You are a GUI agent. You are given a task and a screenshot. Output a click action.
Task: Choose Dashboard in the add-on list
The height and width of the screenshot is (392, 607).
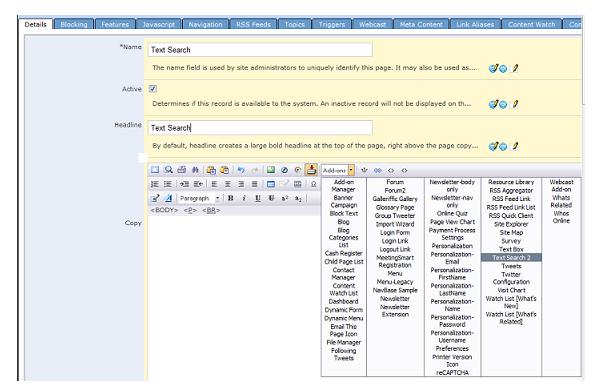[x=343, y=301]
